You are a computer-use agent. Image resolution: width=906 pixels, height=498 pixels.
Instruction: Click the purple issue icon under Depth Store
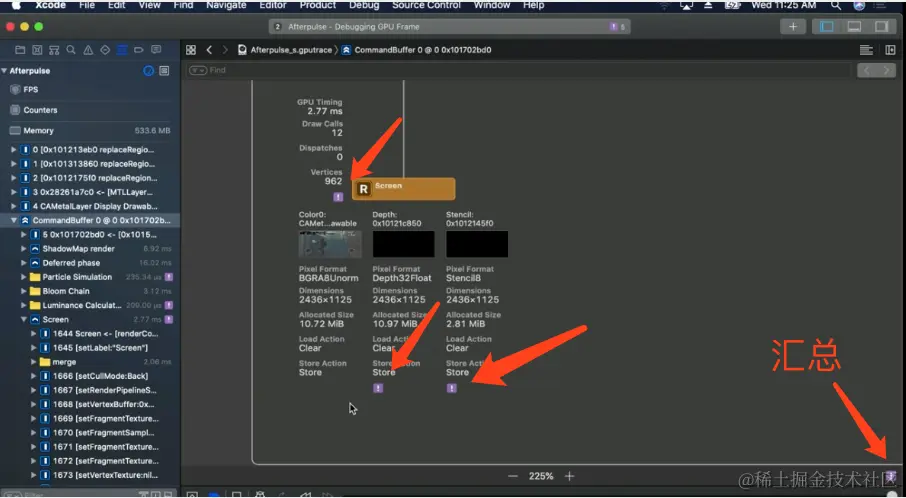pyautogui.click(x=378, y=388)
